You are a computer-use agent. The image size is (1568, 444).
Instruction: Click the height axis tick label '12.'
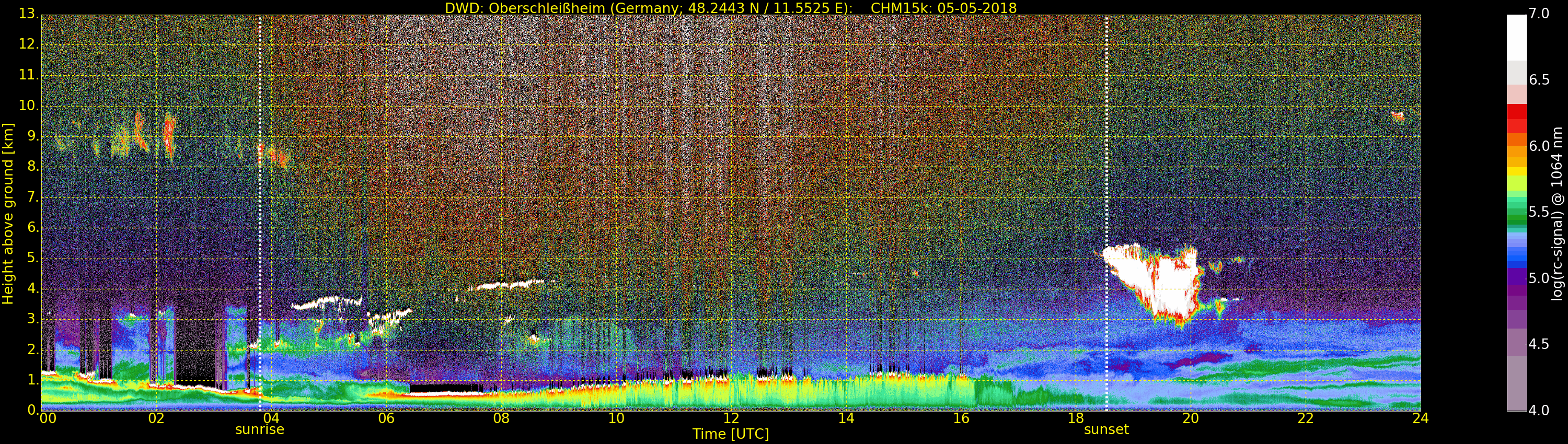click(x=29, y=44)
